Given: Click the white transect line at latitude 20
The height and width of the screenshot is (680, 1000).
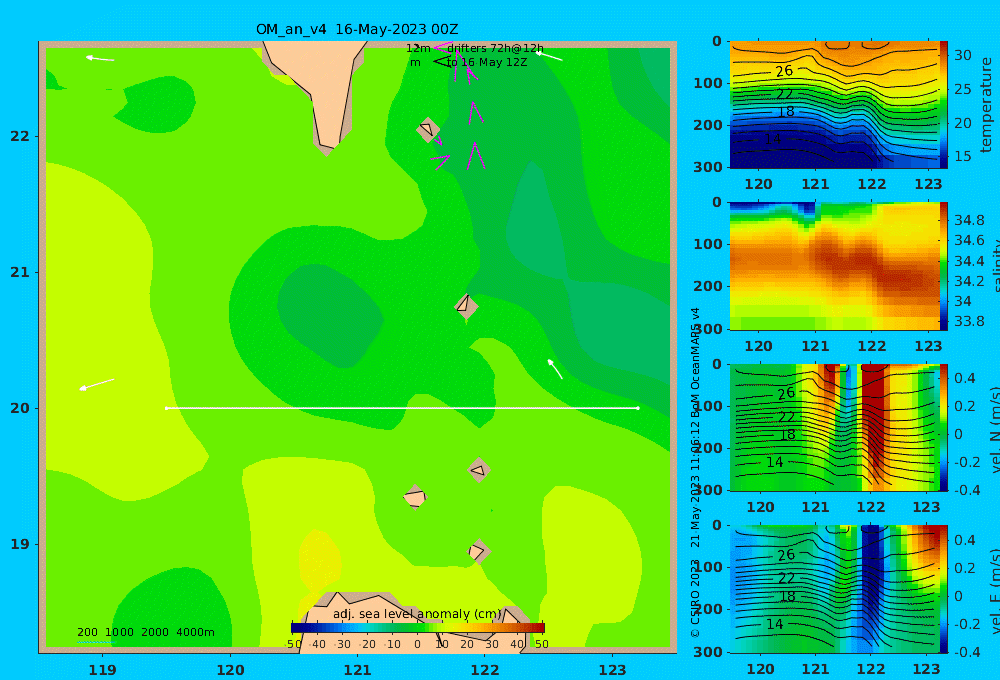Looking at the screenshot, I should [402, 408].
